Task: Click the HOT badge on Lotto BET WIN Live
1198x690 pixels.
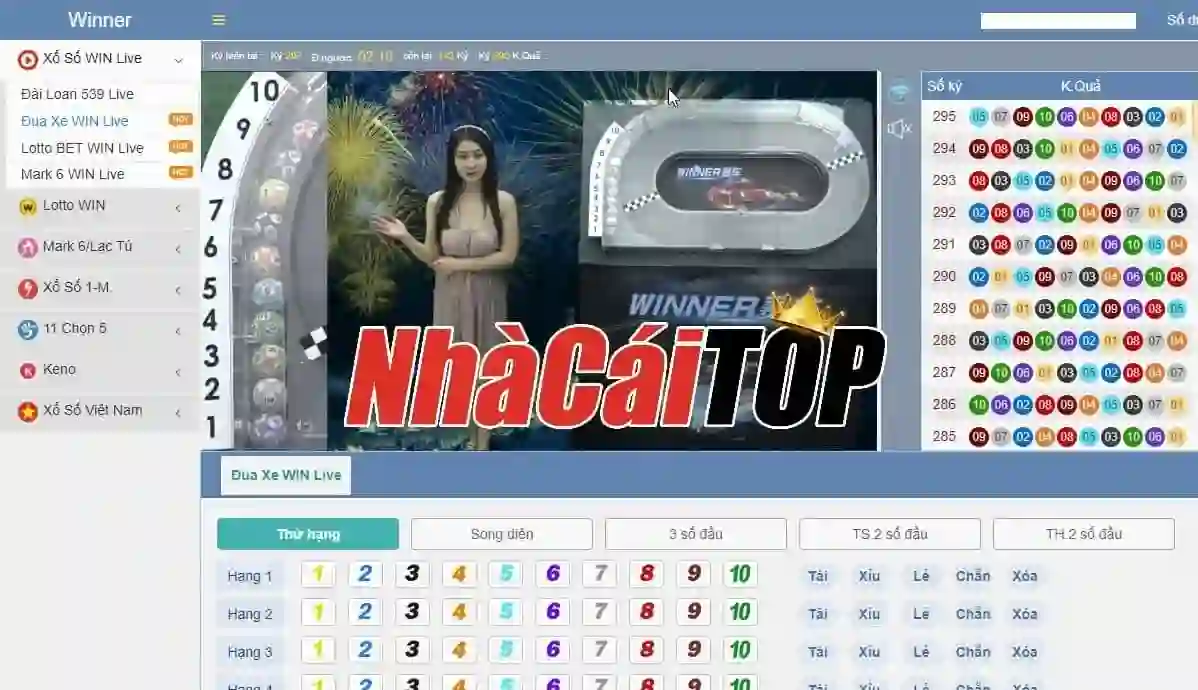Action: click(180, 146)
